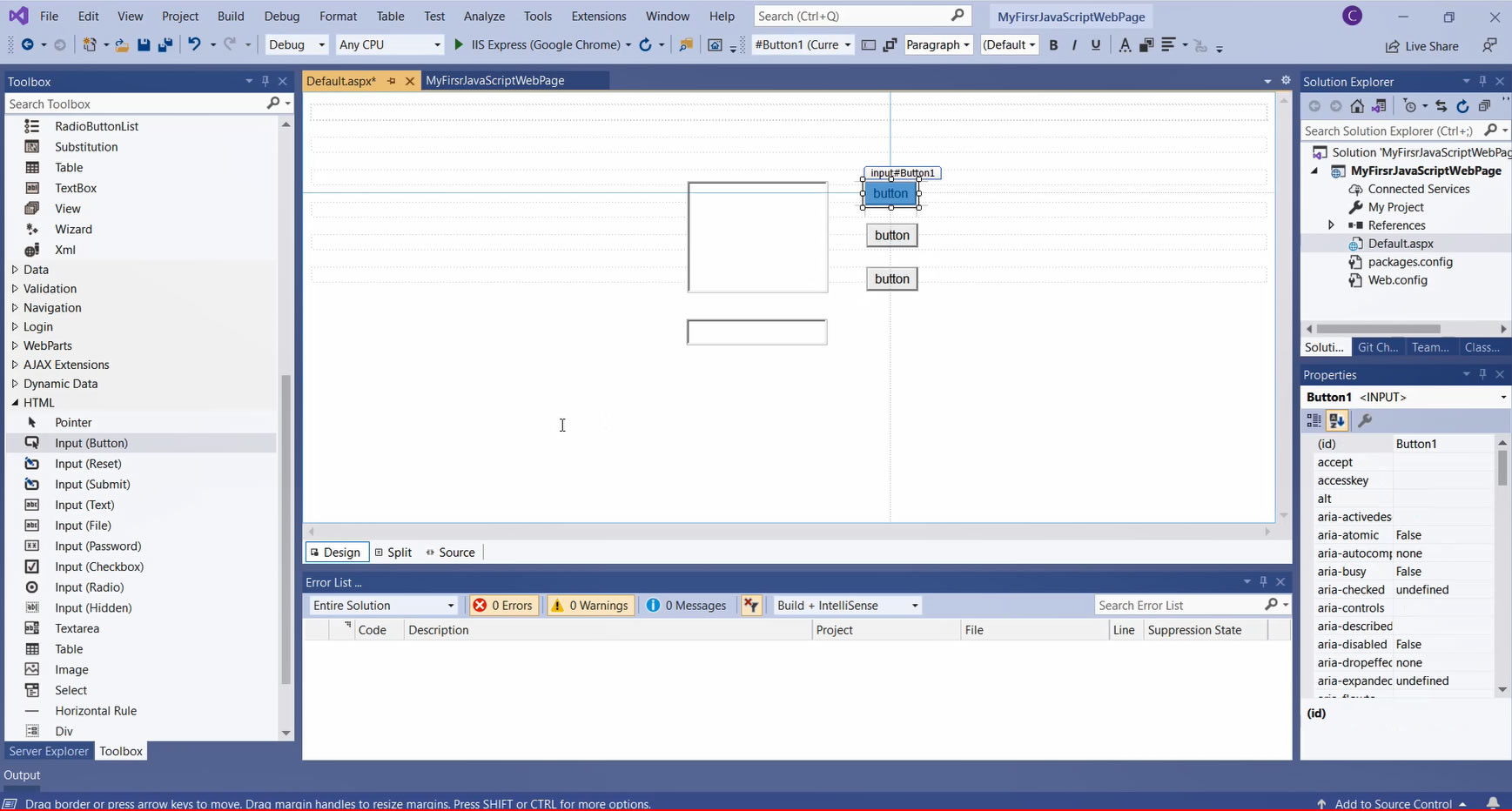Click the design surface horizontal scrollbar
The image size is (1512, 811).
pos(789,531)
